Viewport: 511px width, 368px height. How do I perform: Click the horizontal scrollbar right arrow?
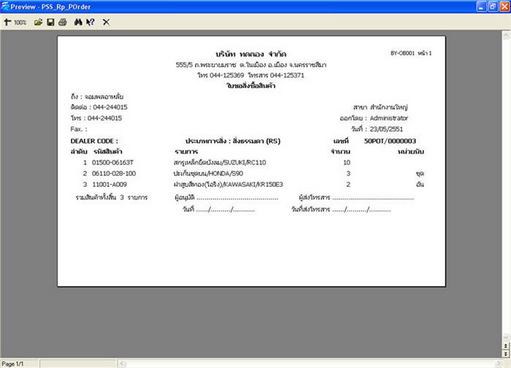(x=499, y=363)
